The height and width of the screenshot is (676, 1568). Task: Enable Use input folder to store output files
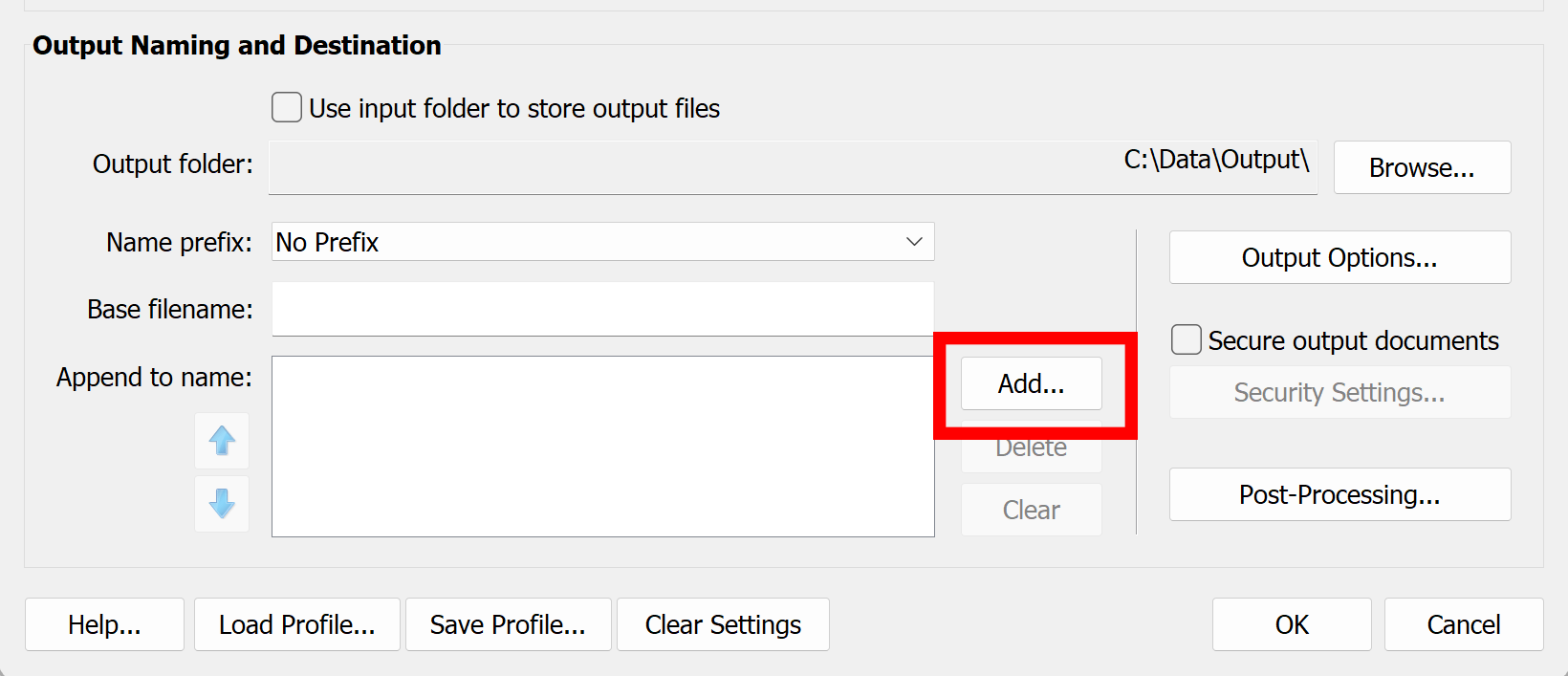pos(287,107)
